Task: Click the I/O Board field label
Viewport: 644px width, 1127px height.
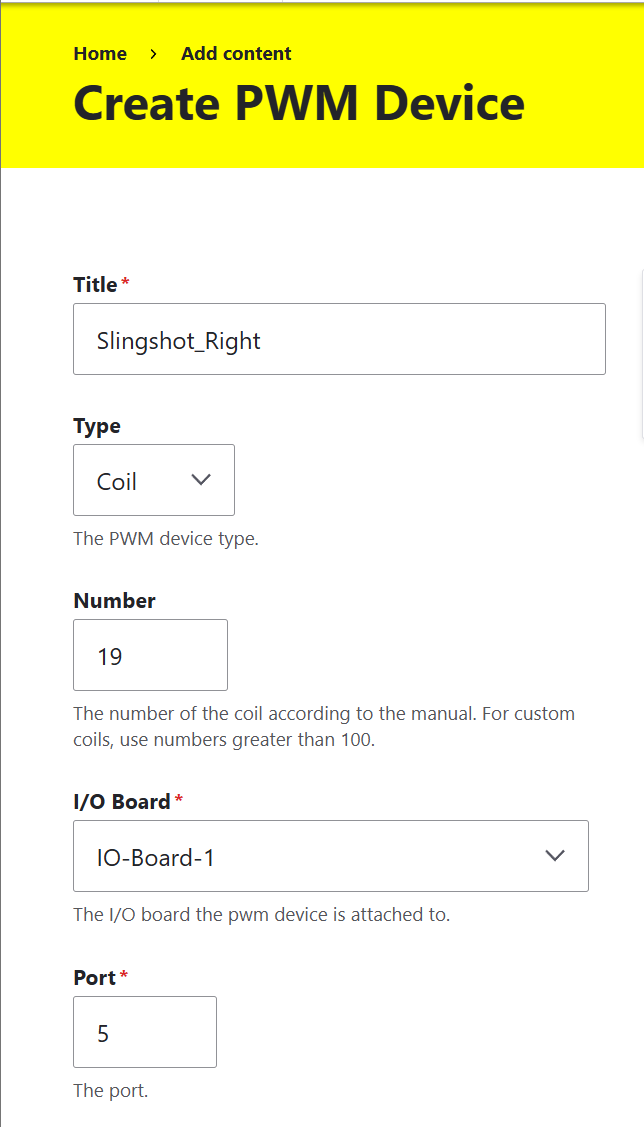Action: 122,802
